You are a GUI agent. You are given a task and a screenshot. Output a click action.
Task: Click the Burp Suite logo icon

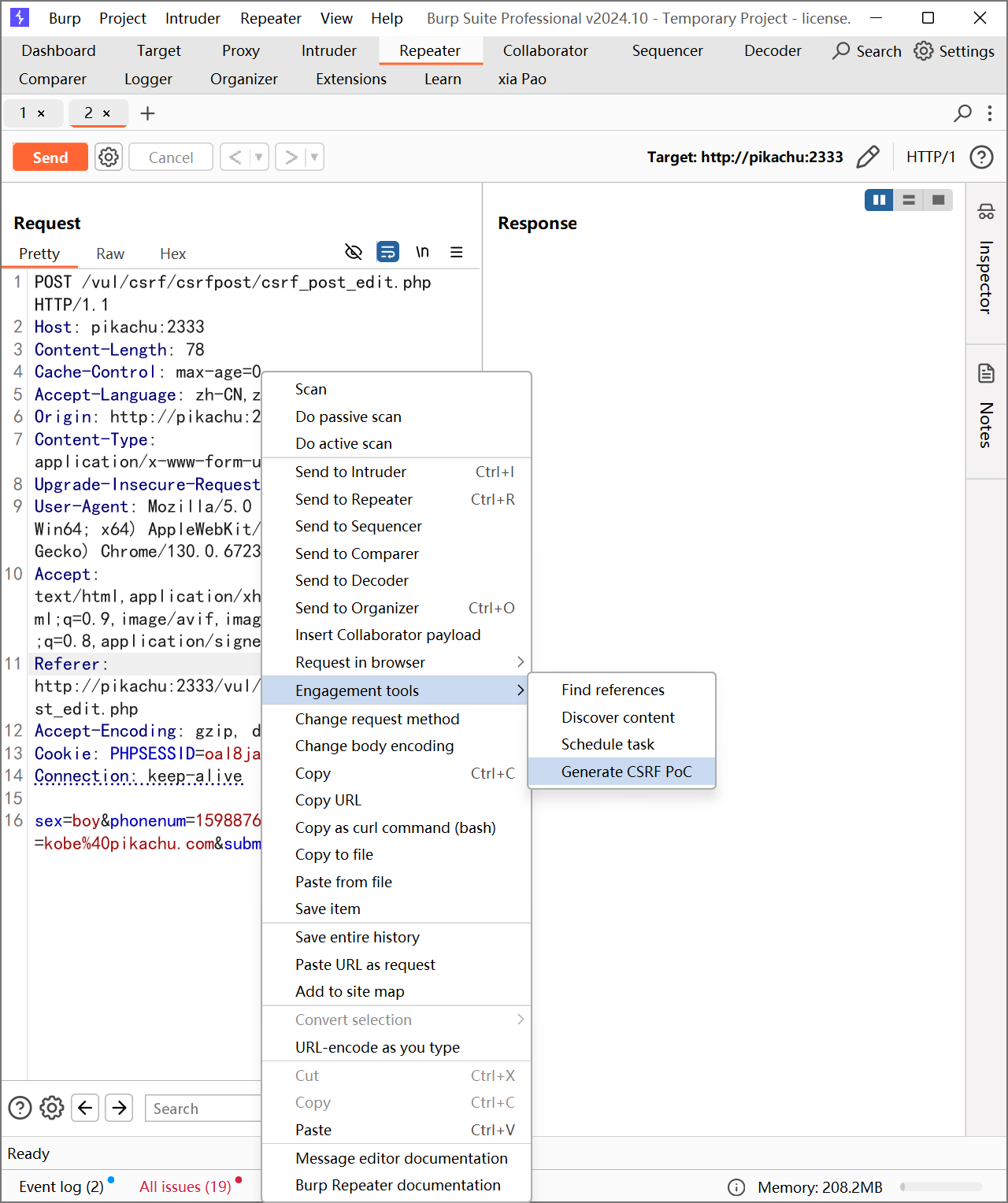tap(20, 17)
